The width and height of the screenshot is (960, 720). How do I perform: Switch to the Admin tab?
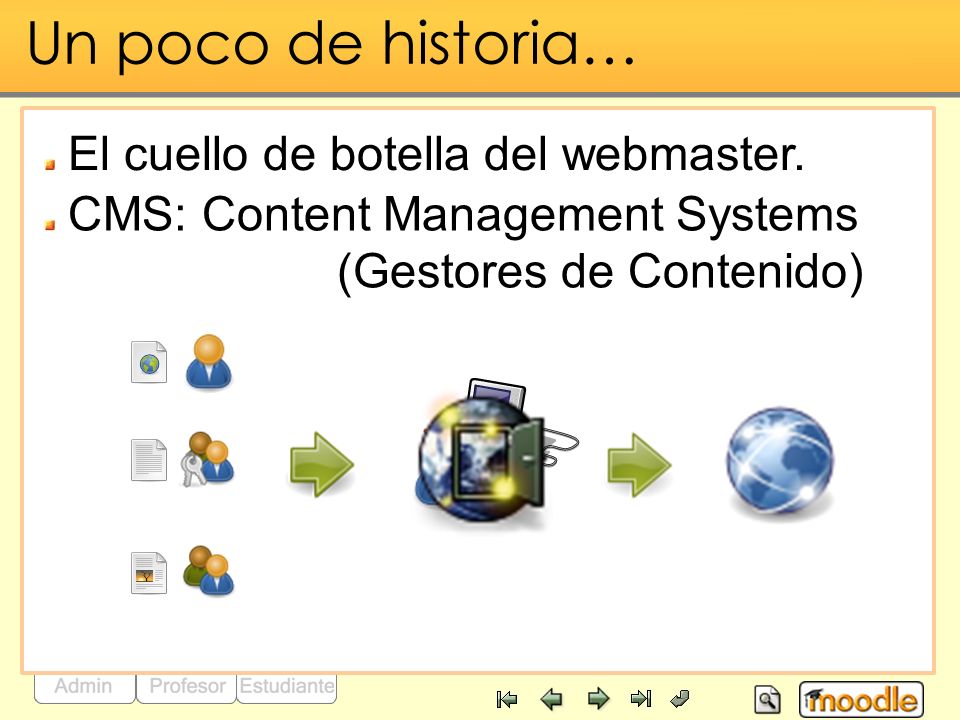click(84, 688)
